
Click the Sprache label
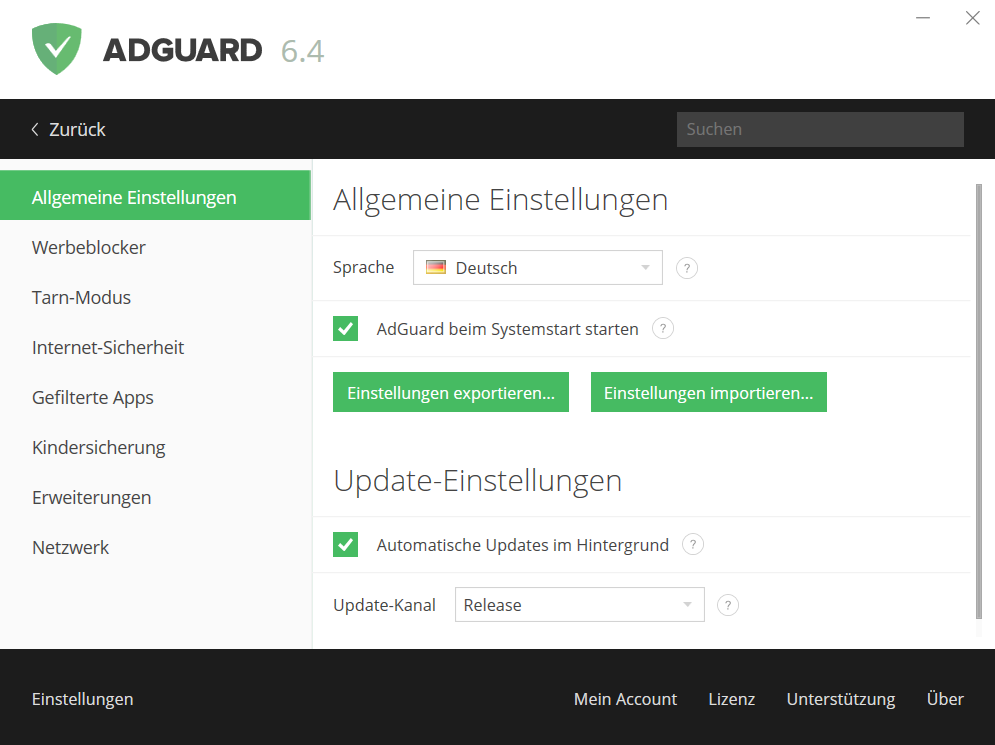click(x=363, y=268)
